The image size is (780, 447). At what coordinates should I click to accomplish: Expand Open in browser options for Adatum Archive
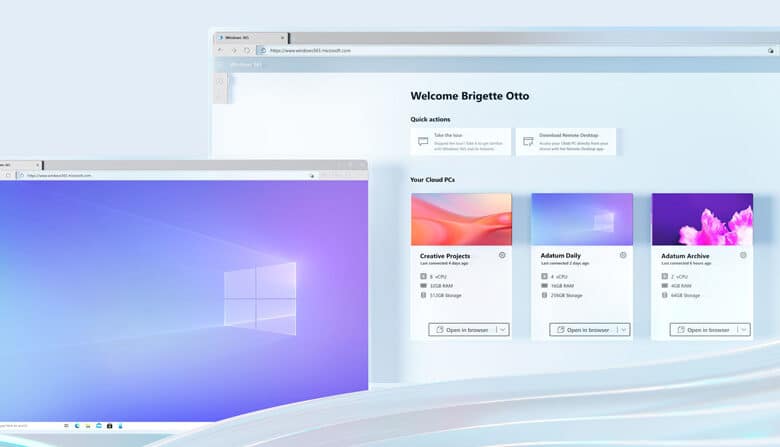coord(744,330)
